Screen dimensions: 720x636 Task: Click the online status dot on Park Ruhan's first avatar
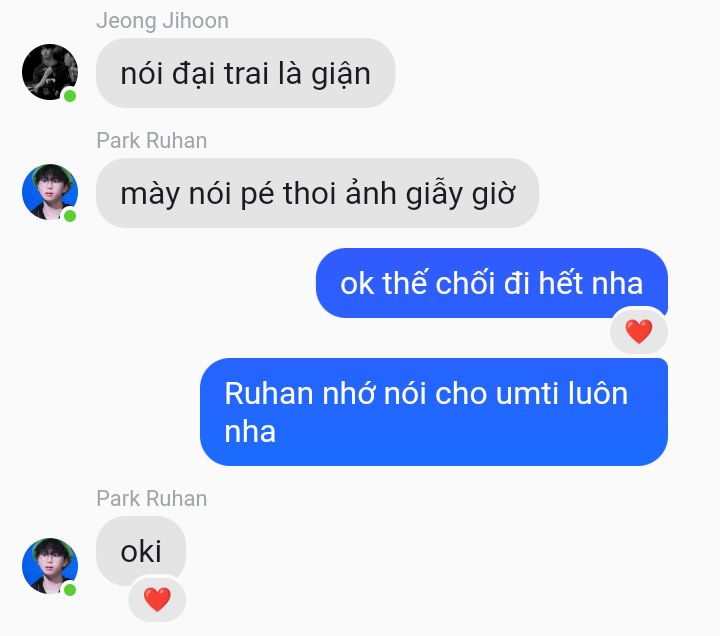coord(70,216)
